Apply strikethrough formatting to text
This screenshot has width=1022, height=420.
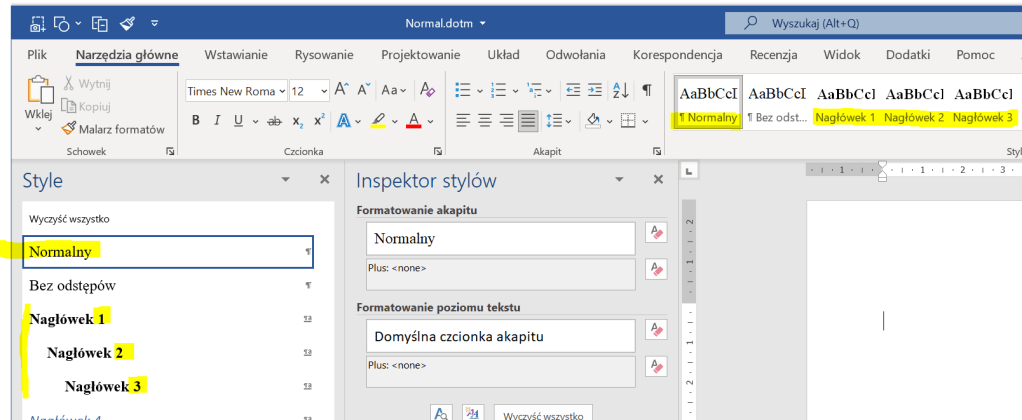(x=273, y=121)
